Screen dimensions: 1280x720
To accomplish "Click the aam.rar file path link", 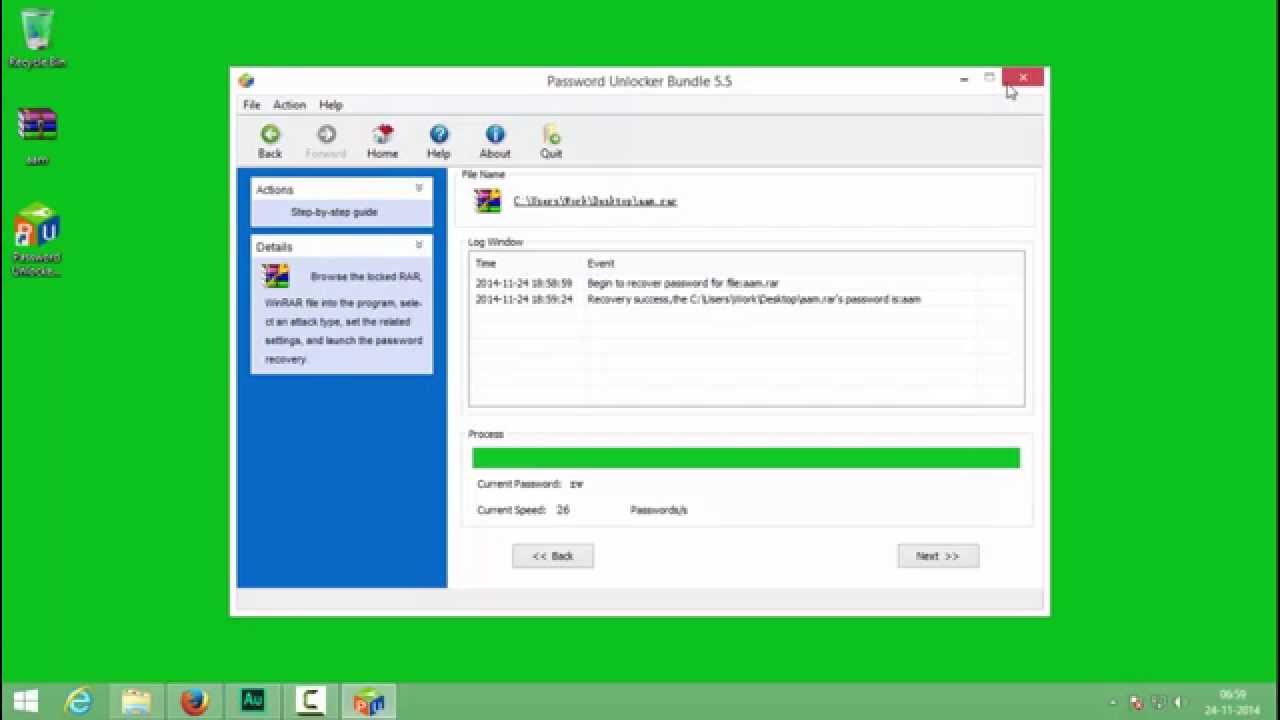I will point(595,201).
